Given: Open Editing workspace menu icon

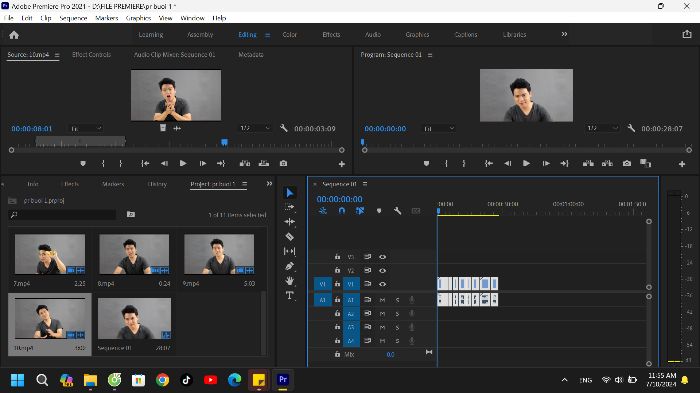Looking at the screenshot, I should (267, 35).
